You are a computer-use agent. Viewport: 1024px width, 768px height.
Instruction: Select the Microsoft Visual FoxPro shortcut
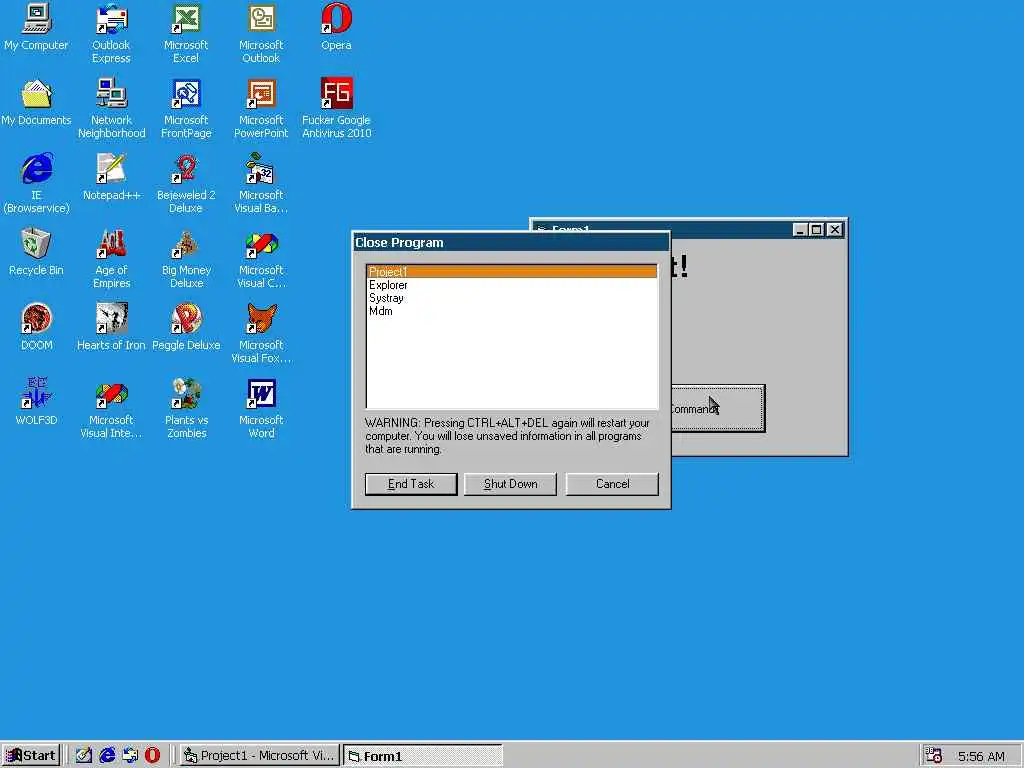pos(261,333)
